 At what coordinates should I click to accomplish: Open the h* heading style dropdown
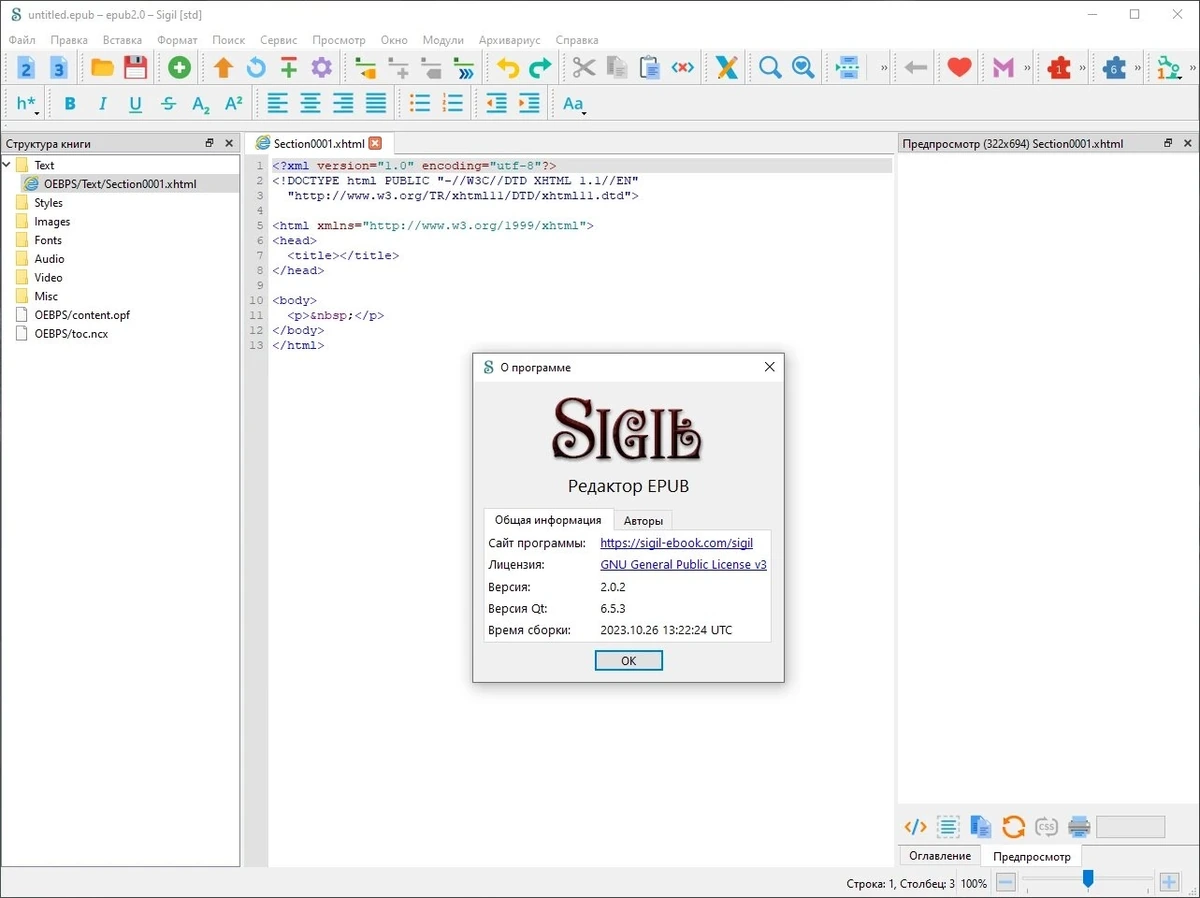[x=27, y=103]
